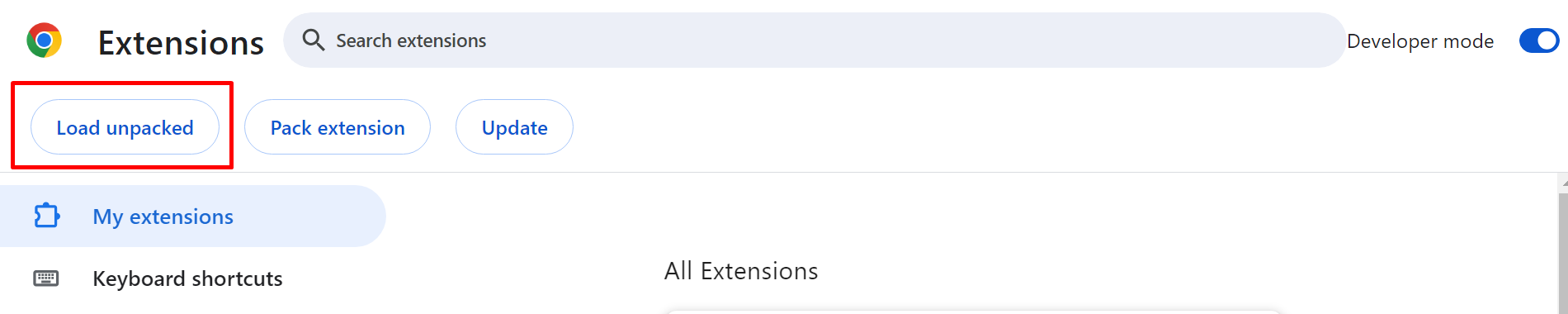Click the All Extensions heading
This screenshot has width=1568, height=314.
point(741,271)
